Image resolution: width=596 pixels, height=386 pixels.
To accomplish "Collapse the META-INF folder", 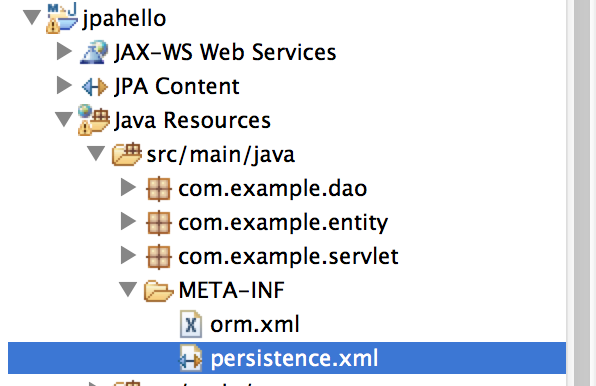I will click(128, 290).
